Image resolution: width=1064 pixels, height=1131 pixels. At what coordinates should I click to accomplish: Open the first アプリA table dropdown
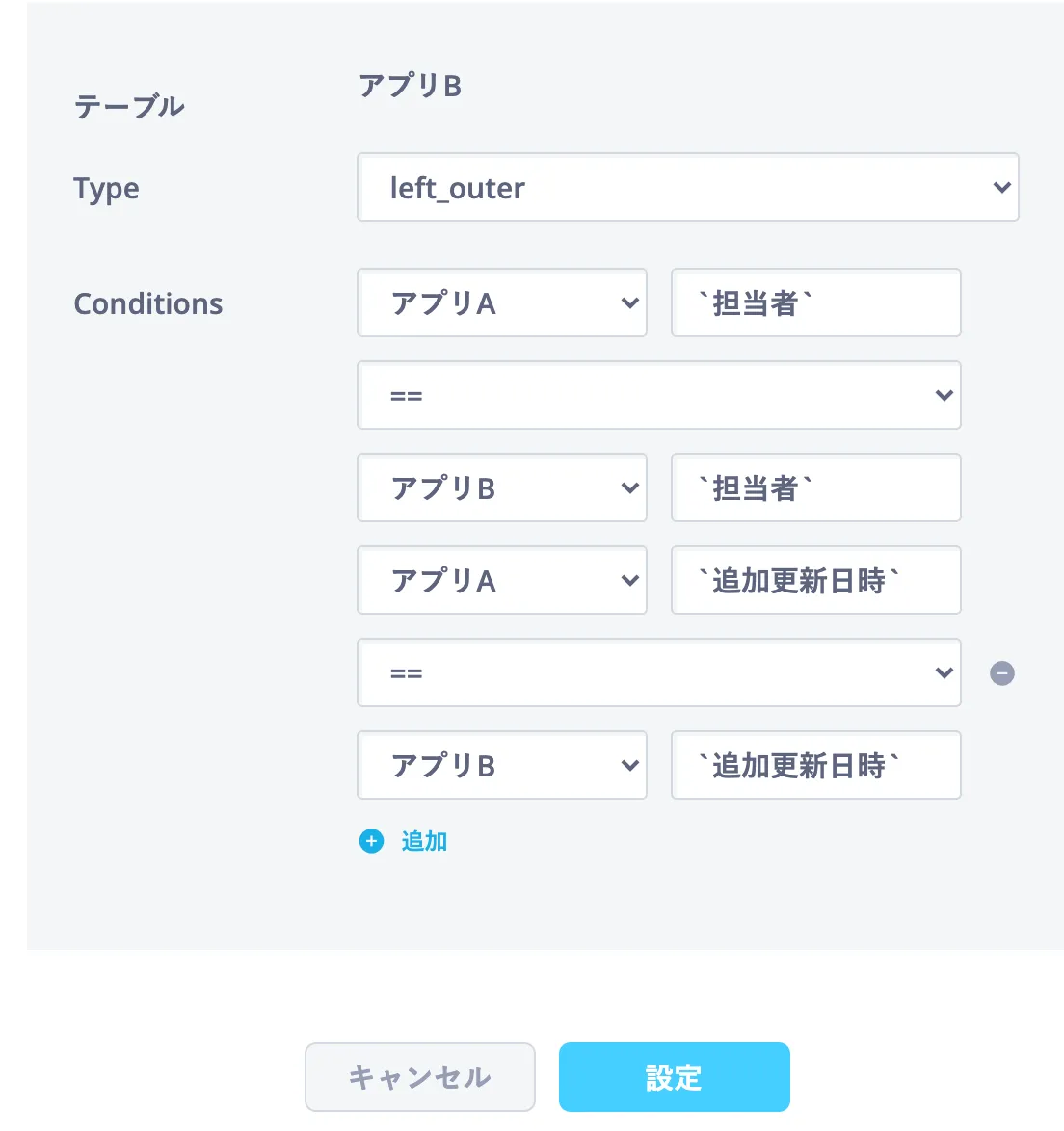[501, 303]
